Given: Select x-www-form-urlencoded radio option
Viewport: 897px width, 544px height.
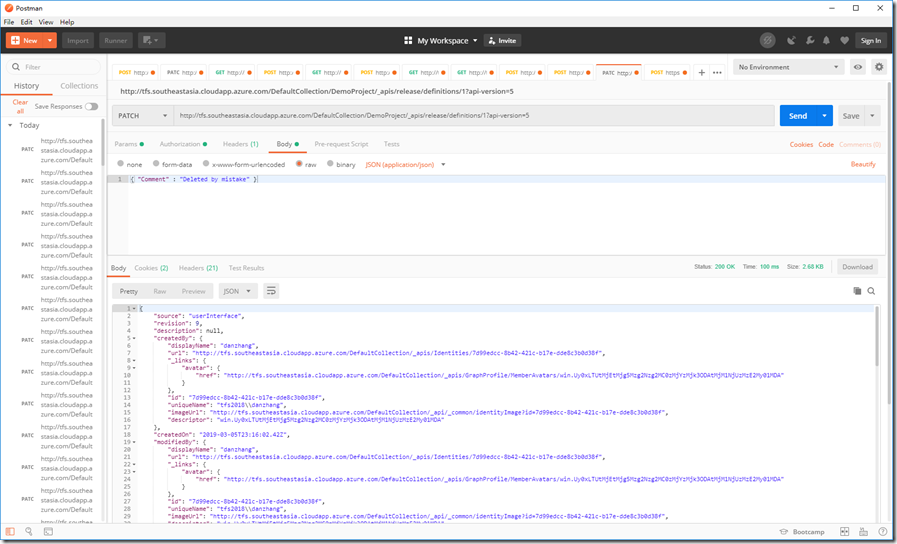Looking at the screenshot, I should click(207, 164).
